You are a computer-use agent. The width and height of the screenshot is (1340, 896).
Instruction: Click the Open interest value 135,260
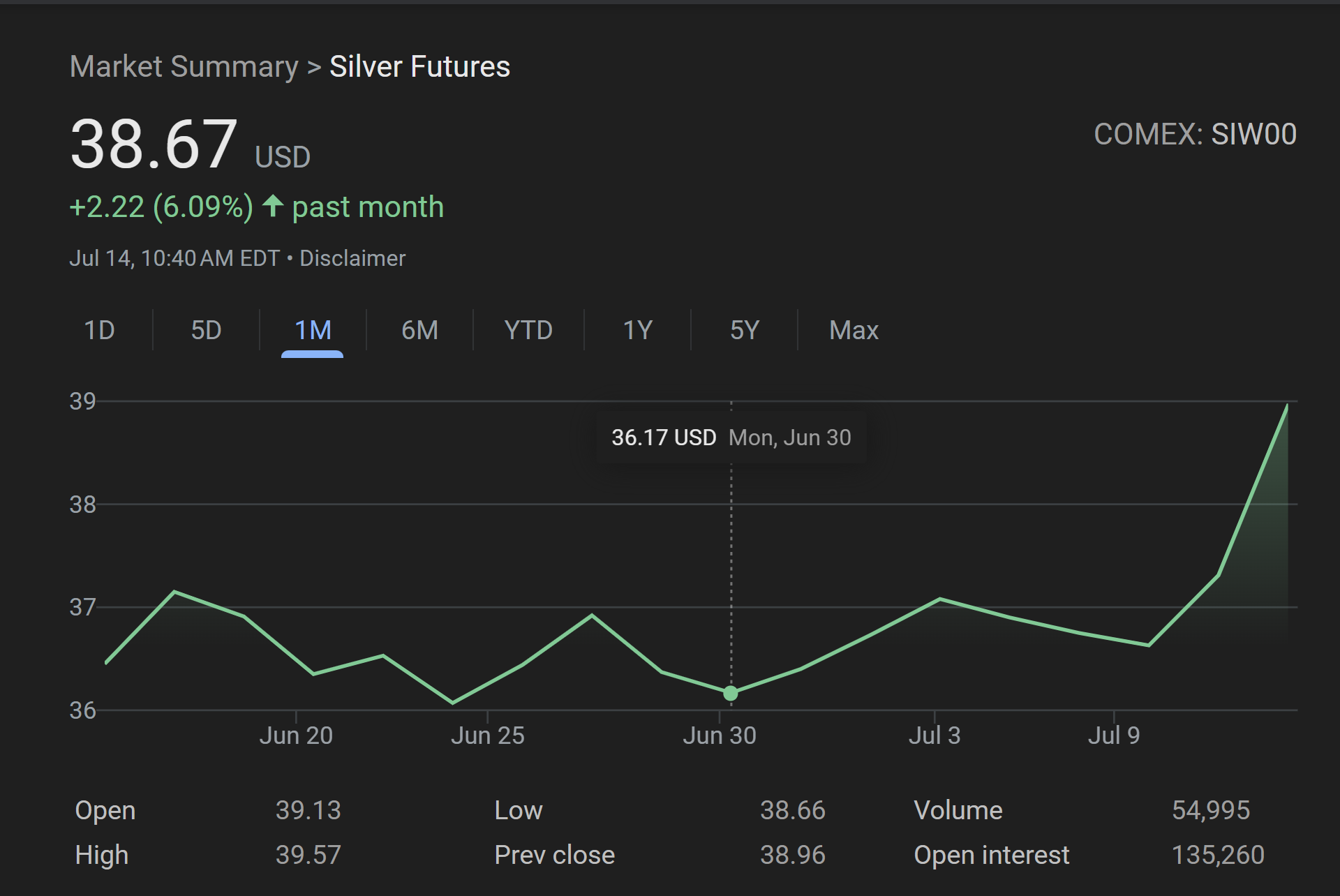point(1218,855)
